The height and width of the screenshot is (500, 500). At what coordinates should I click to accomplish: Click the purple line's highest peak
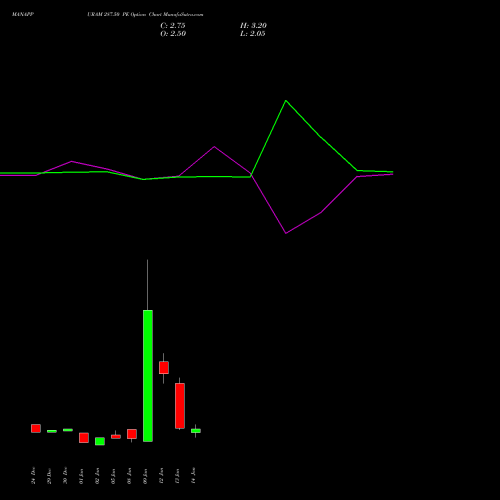point(214,146)
